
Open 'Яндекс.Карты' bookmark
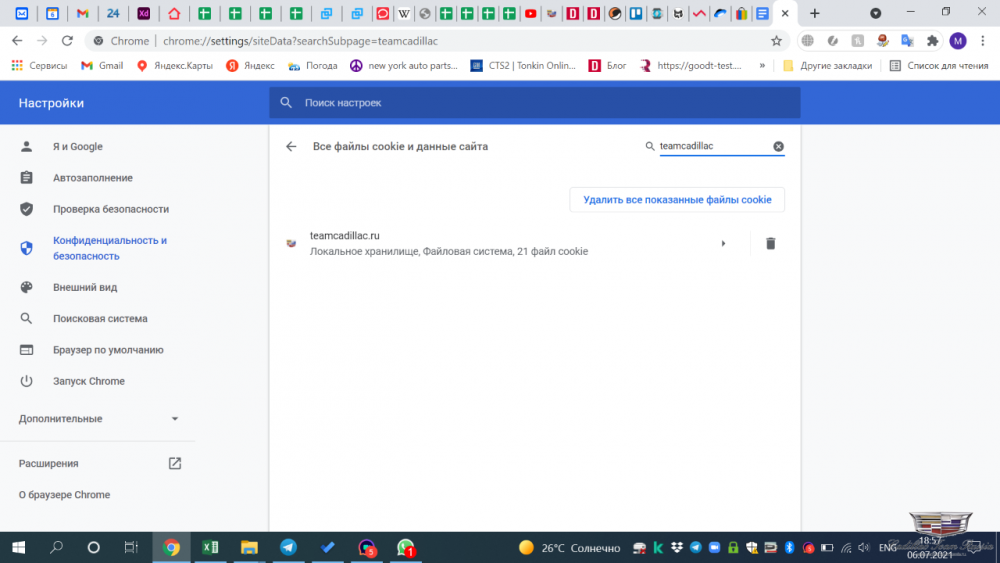click(x=175, y=66)
